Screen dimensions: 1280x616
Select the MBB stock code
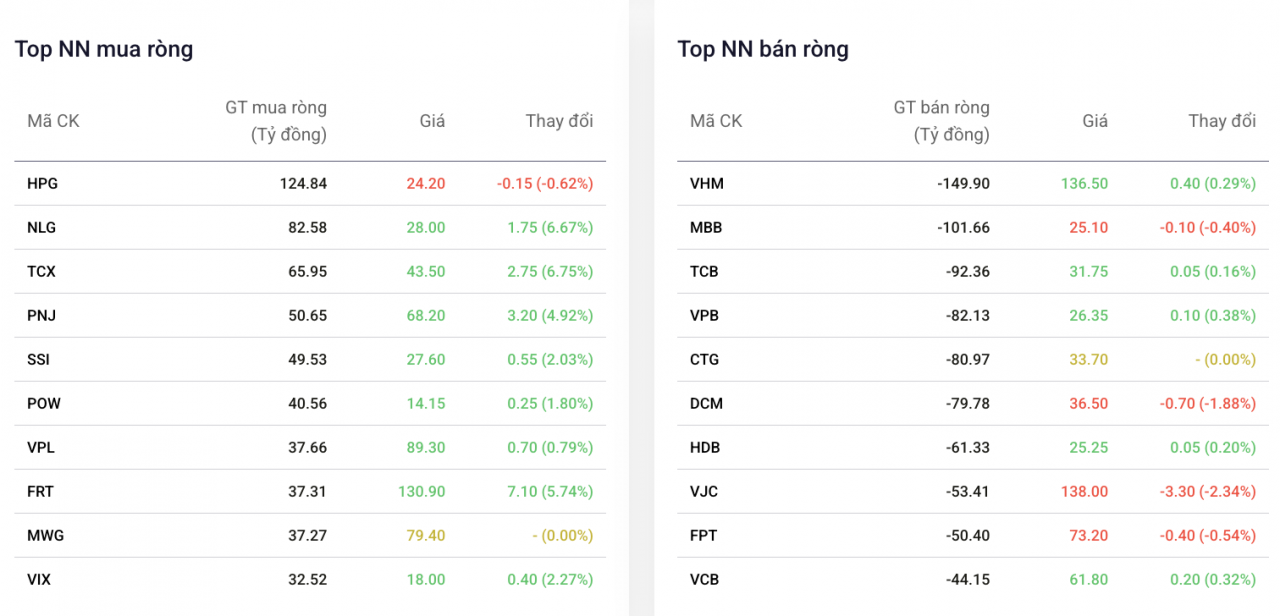(706, 228)
